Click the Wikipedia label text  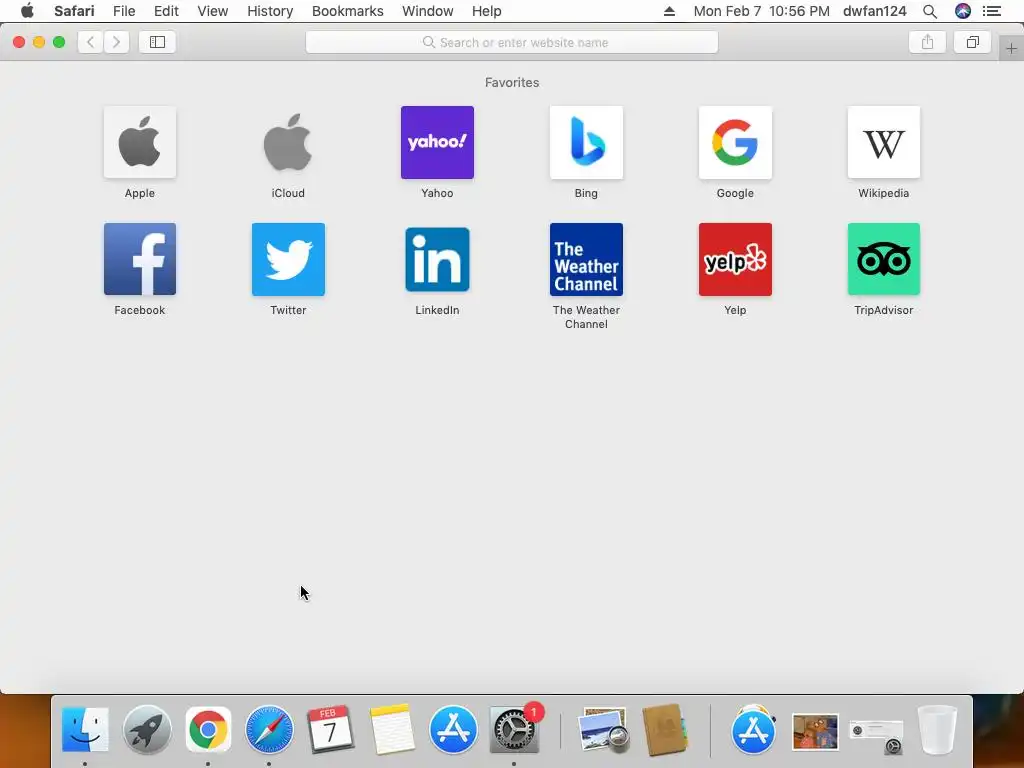click(x=884, y=193)
